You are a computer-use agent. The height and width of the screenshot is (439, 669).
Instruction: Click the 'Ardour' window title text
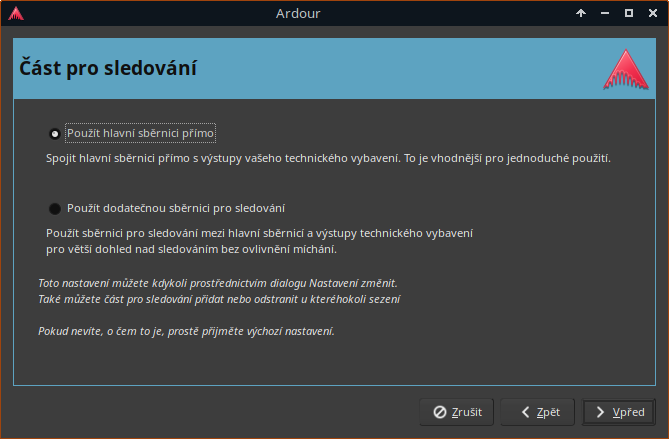click(x=298, y=14)
